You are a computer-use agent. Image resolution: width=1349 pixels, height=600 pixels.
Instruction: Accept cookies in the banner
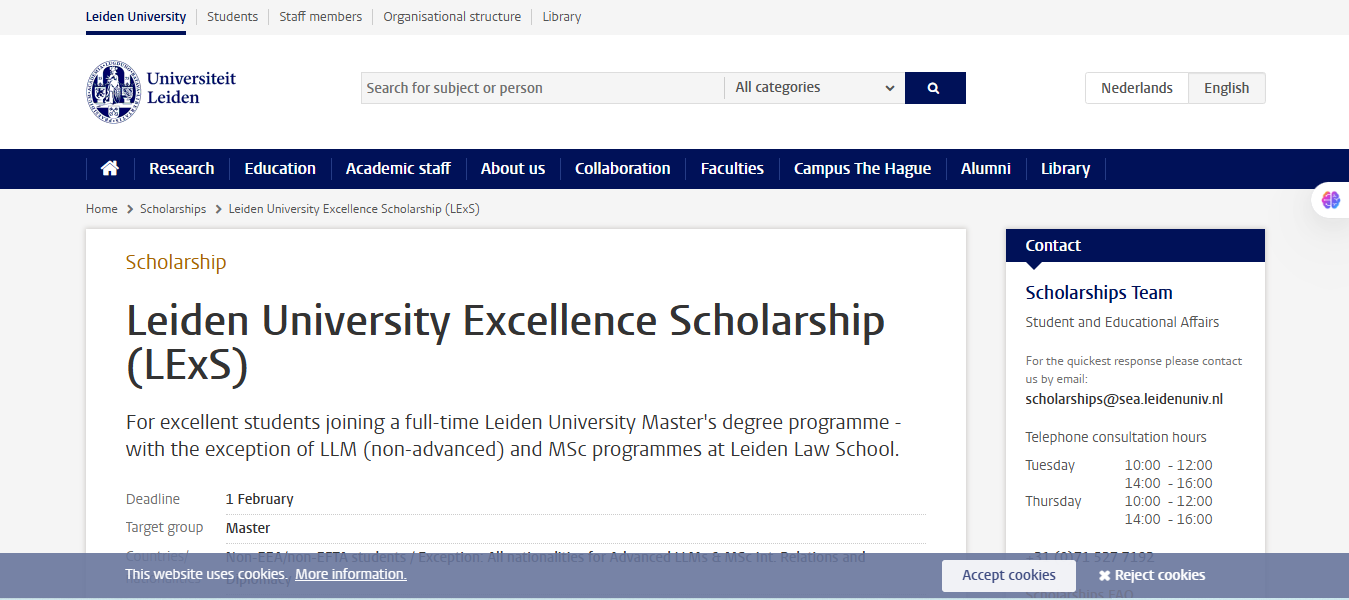pos(1009,575)
